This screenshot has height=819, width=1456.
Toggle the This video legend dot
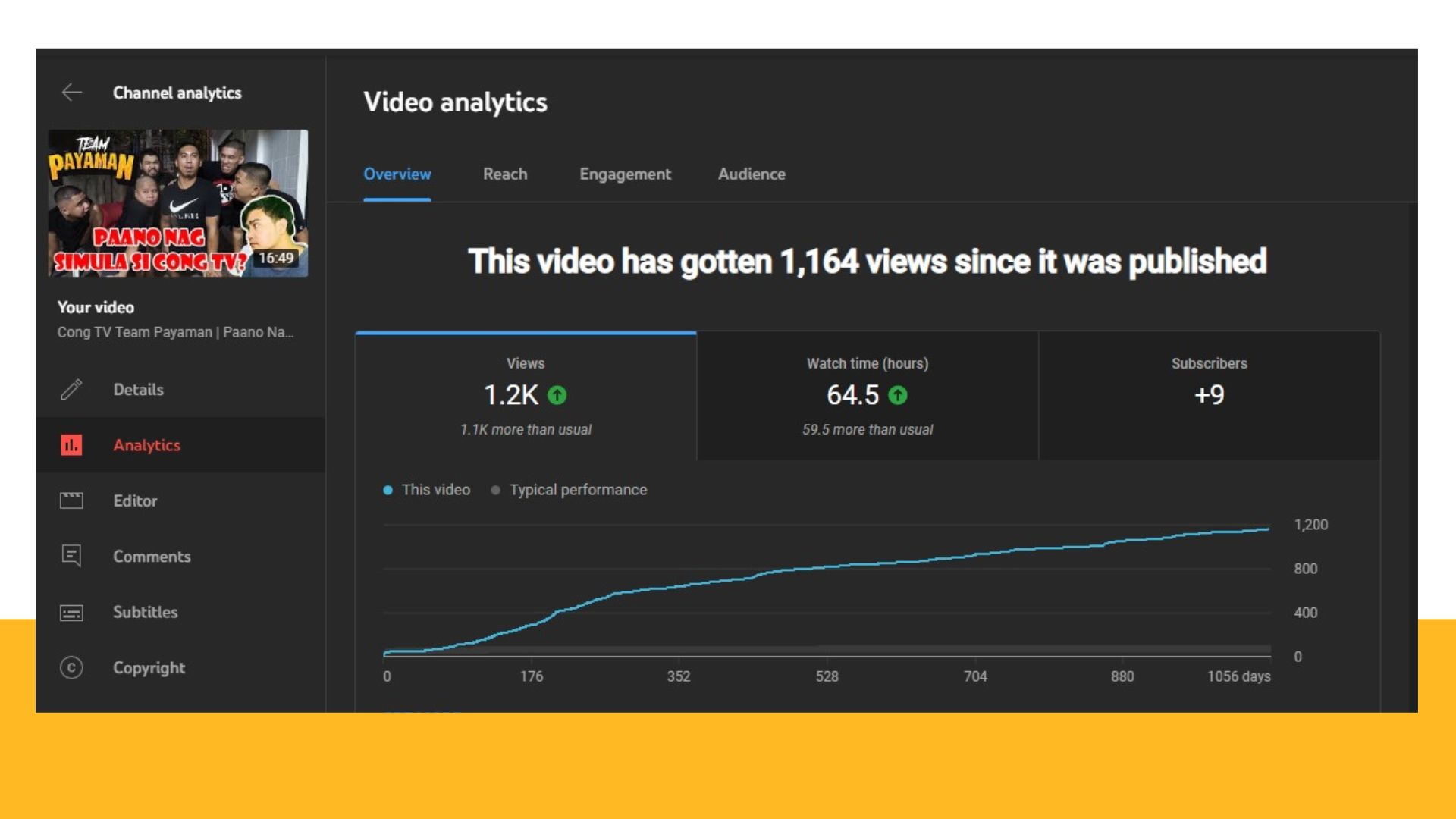pos(388,490)
